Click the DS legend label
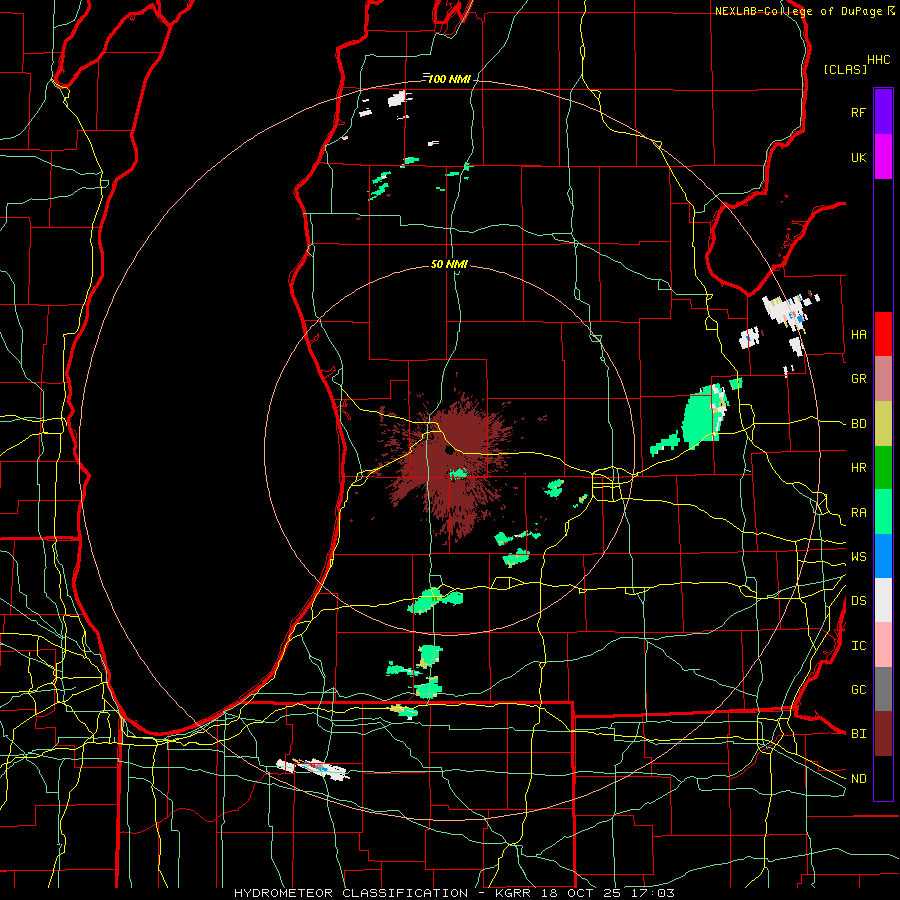The height and width of the screenshot is (900, 900). [x=858, y=601]
